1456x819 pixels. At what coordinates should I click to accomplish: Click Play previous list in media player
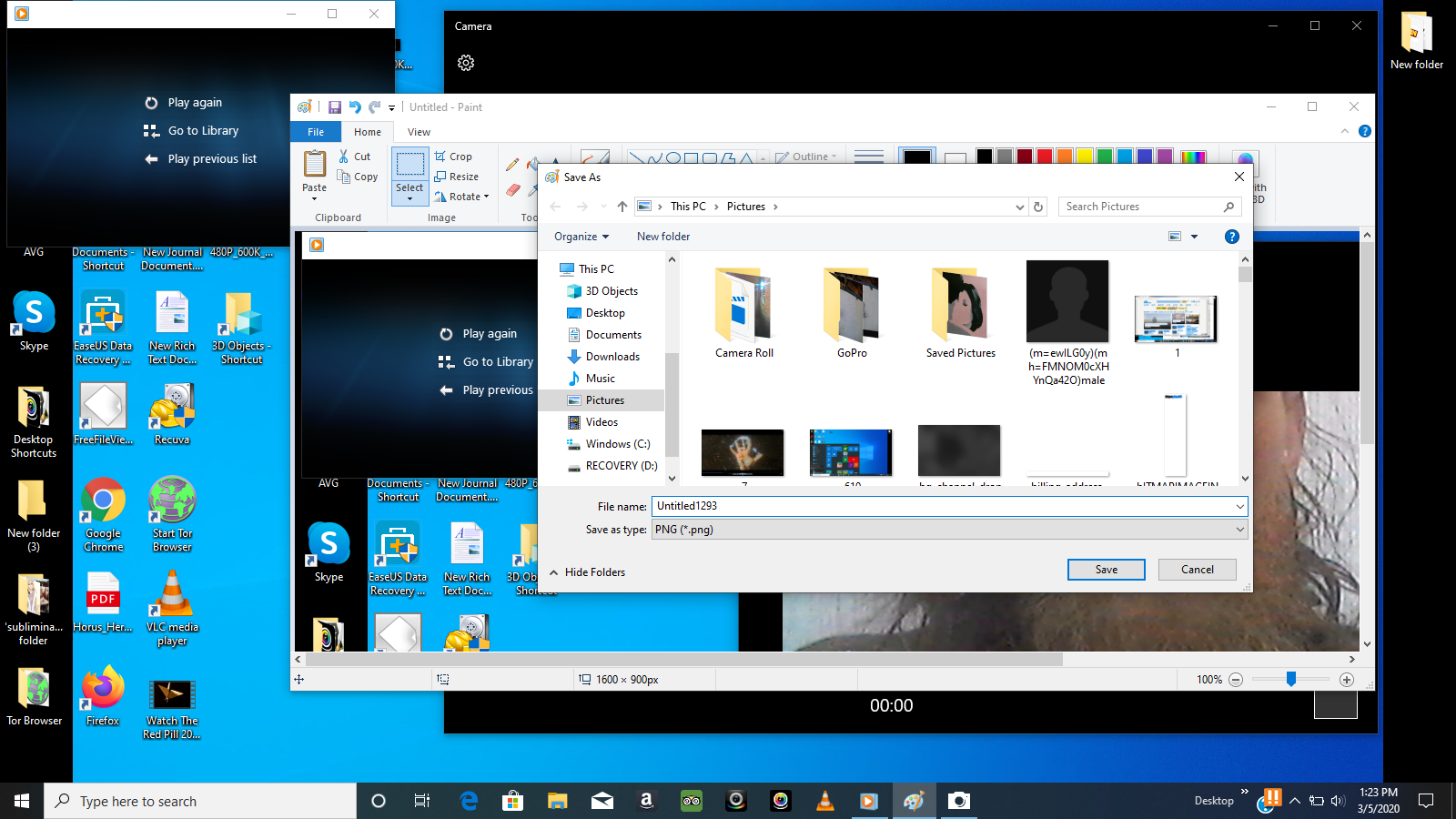click(200, 159)
